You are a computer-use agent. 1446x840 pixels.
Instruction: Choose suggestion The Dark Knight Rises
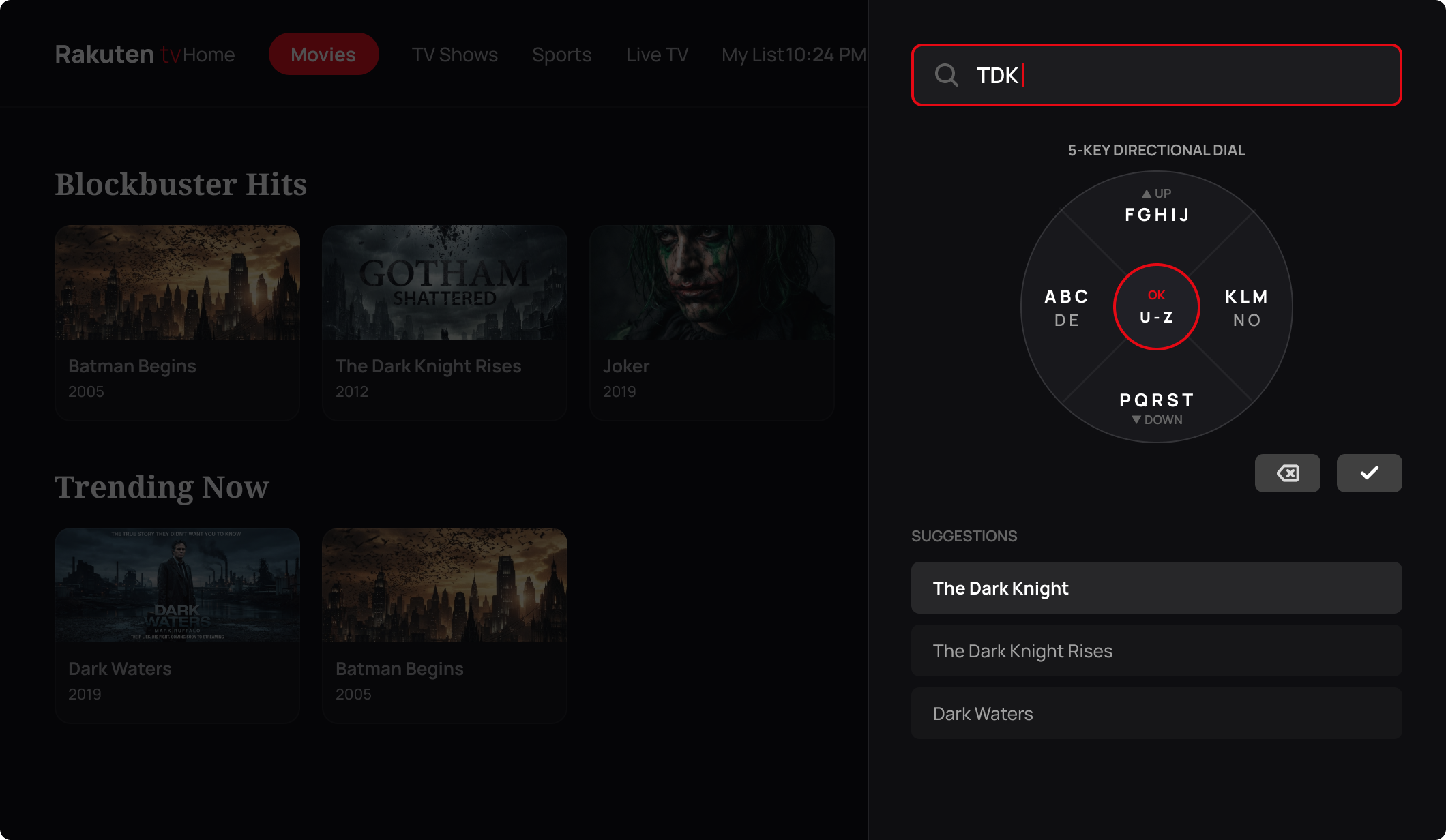pyautogui.click(x=1157, y=650)
